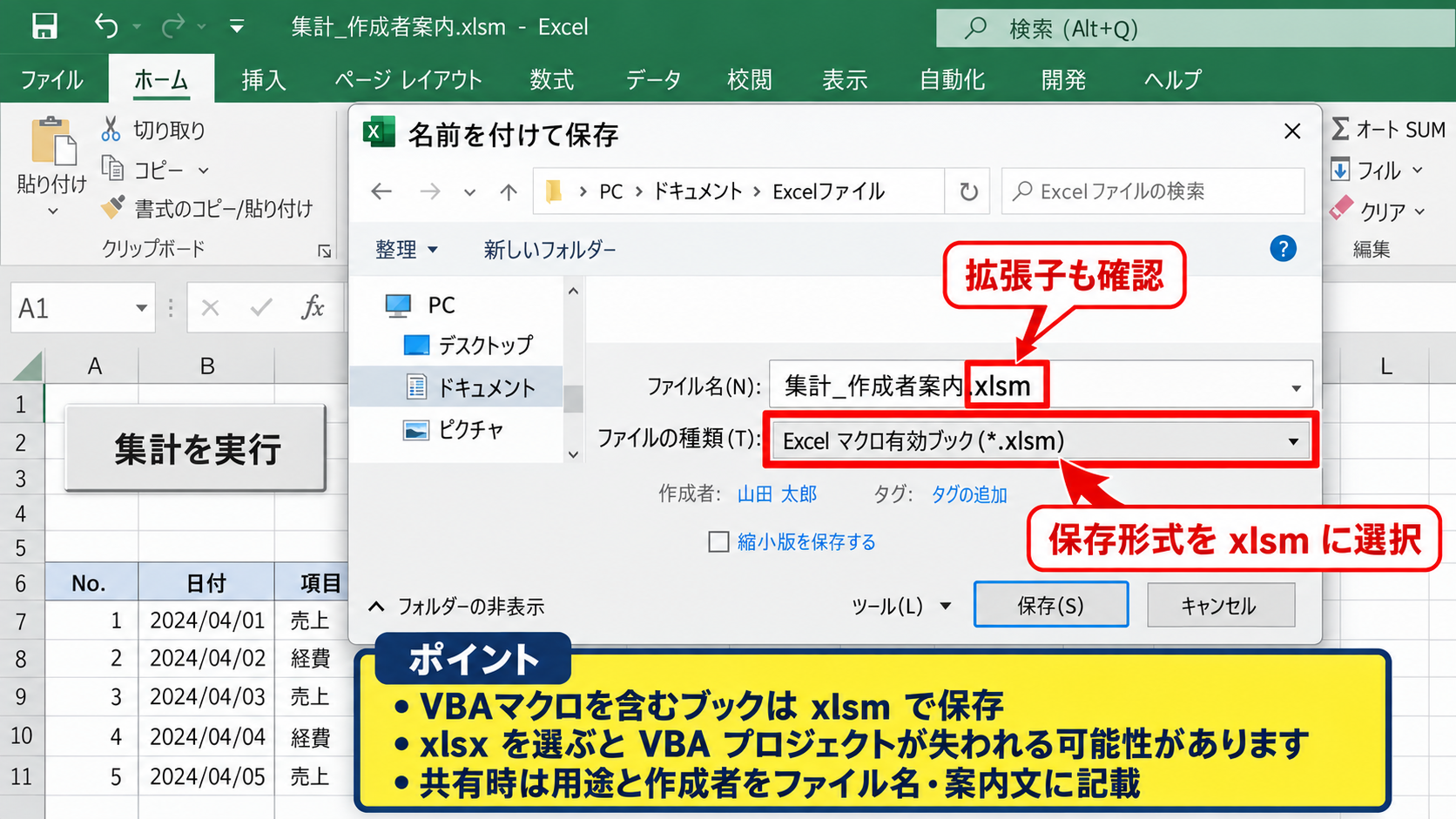Click the Format Painter brush icon

(113, 207)
